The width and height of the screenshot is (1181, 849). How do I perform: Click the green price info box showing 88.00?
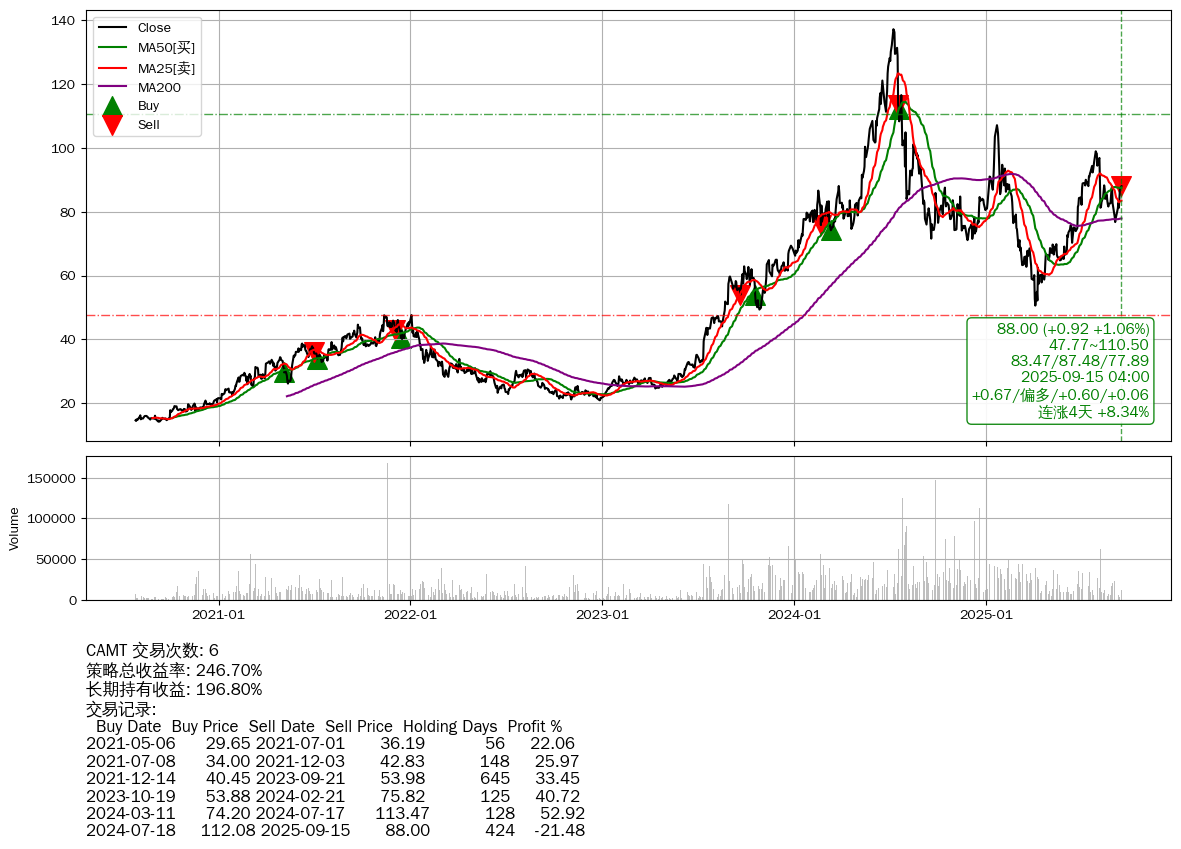[1060, 370]
